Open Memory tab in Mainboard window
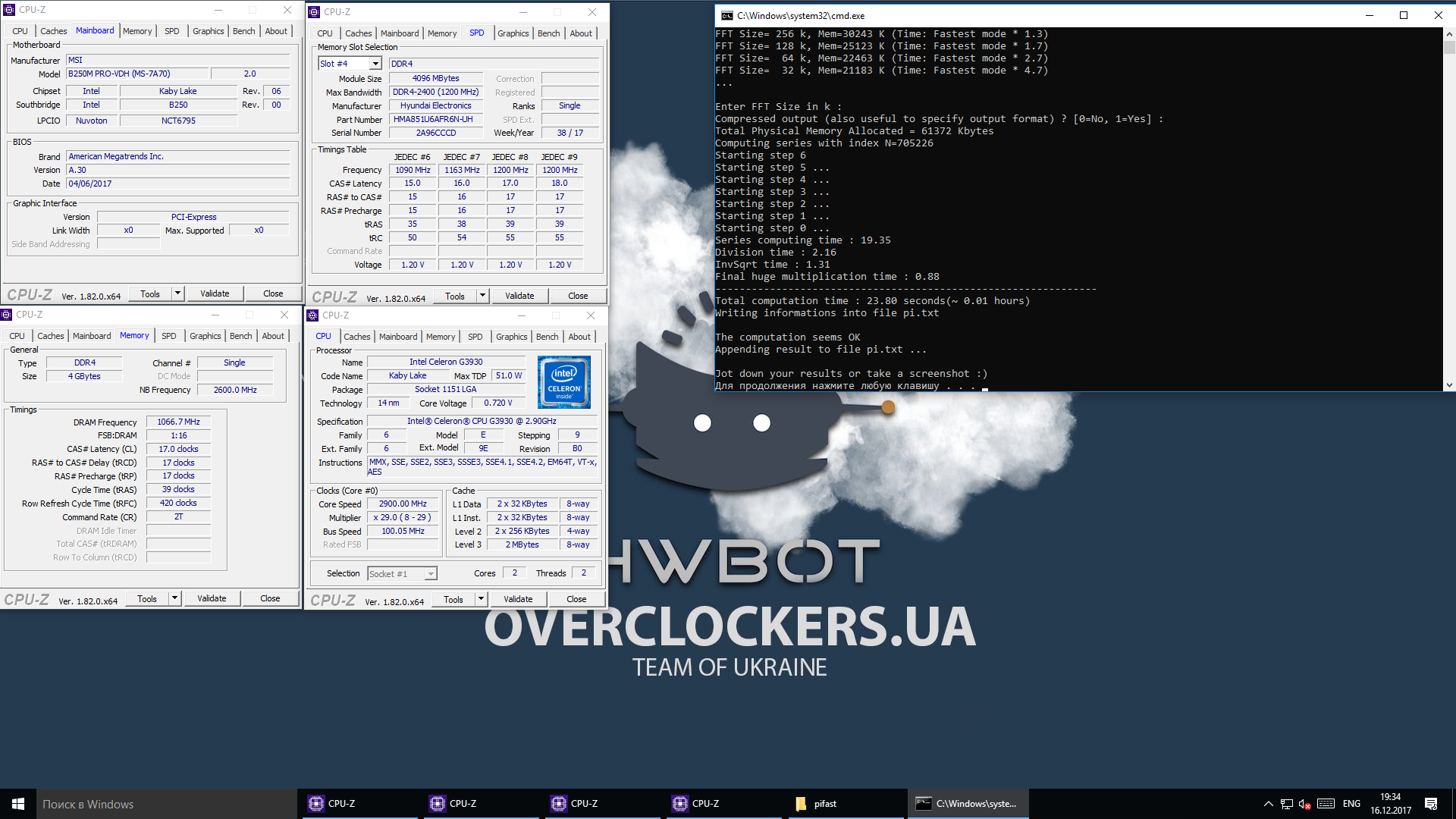1456x819 pixels. coord(137,31)
